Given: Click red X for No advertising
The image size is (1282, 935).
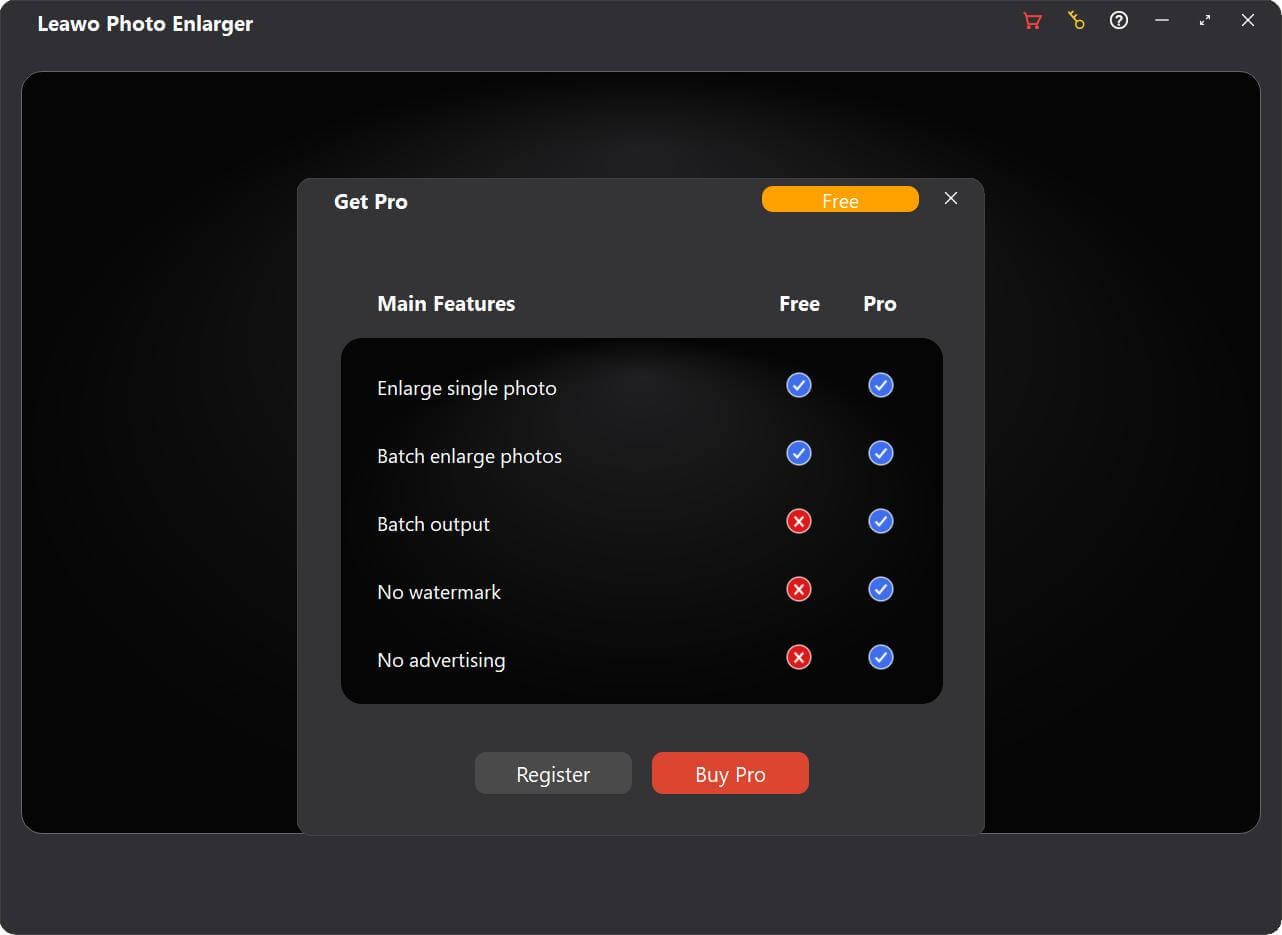Looking at the screenshot, I should pyautogui.click(x=799, y=658).
